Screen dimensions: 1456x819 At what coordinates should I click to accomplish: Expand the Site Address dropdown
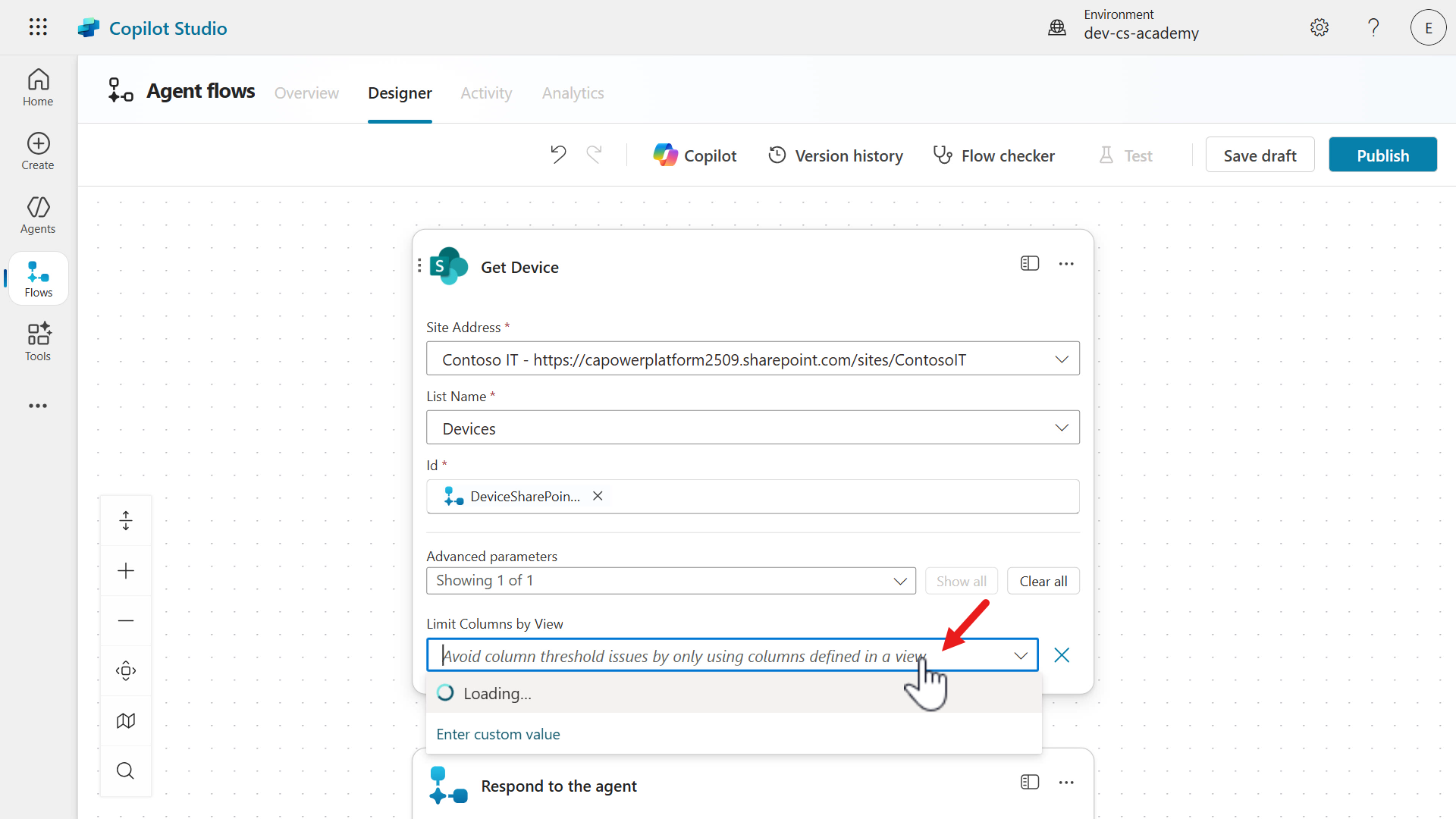pyautogui.click(x=1062, y=359)
